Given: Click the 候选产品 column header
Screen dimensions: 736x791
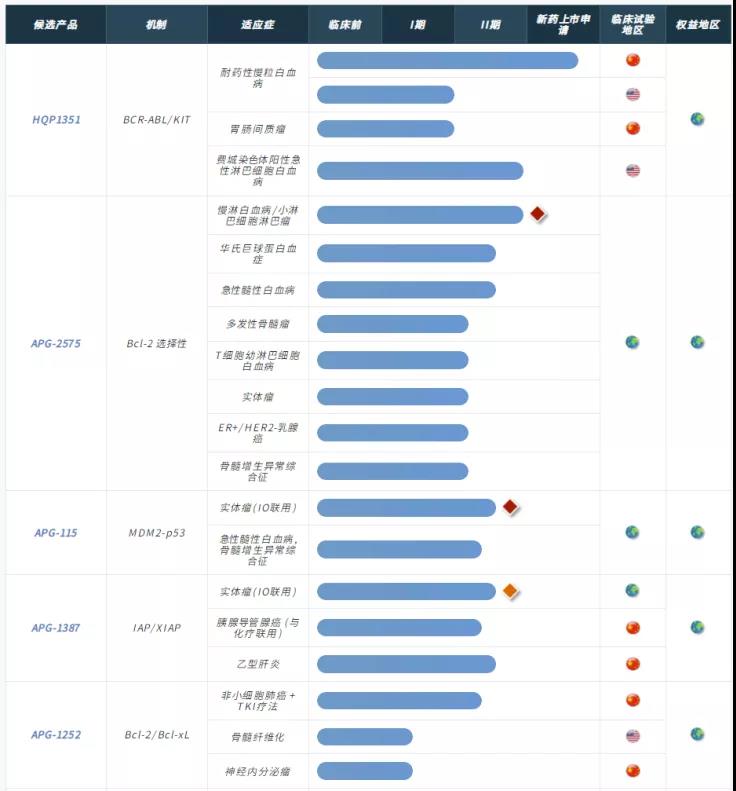Looking at the screenshot, I should (55, 25).
